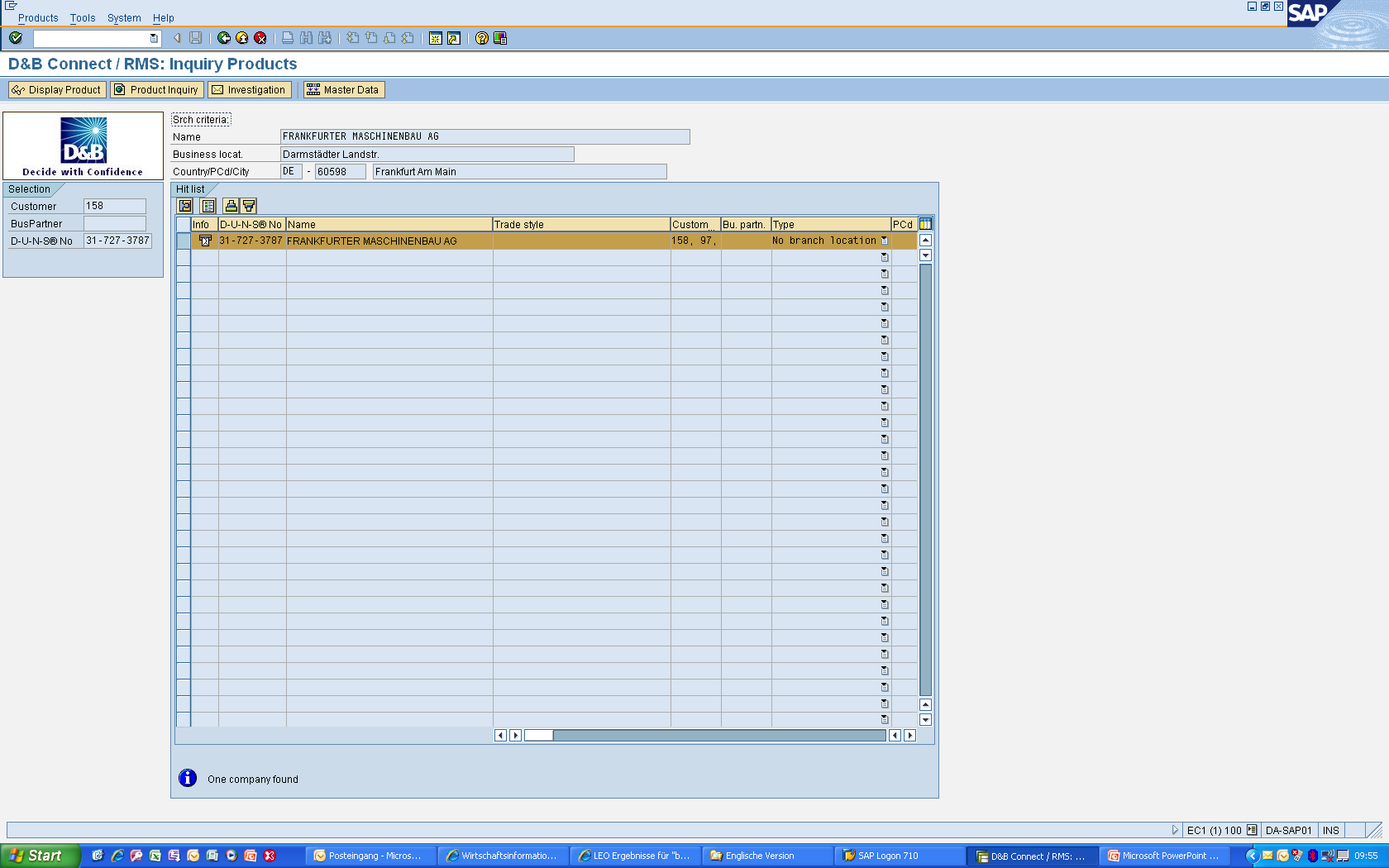
Task: Click the green Back arrow icon
Action: coord(224,38)
